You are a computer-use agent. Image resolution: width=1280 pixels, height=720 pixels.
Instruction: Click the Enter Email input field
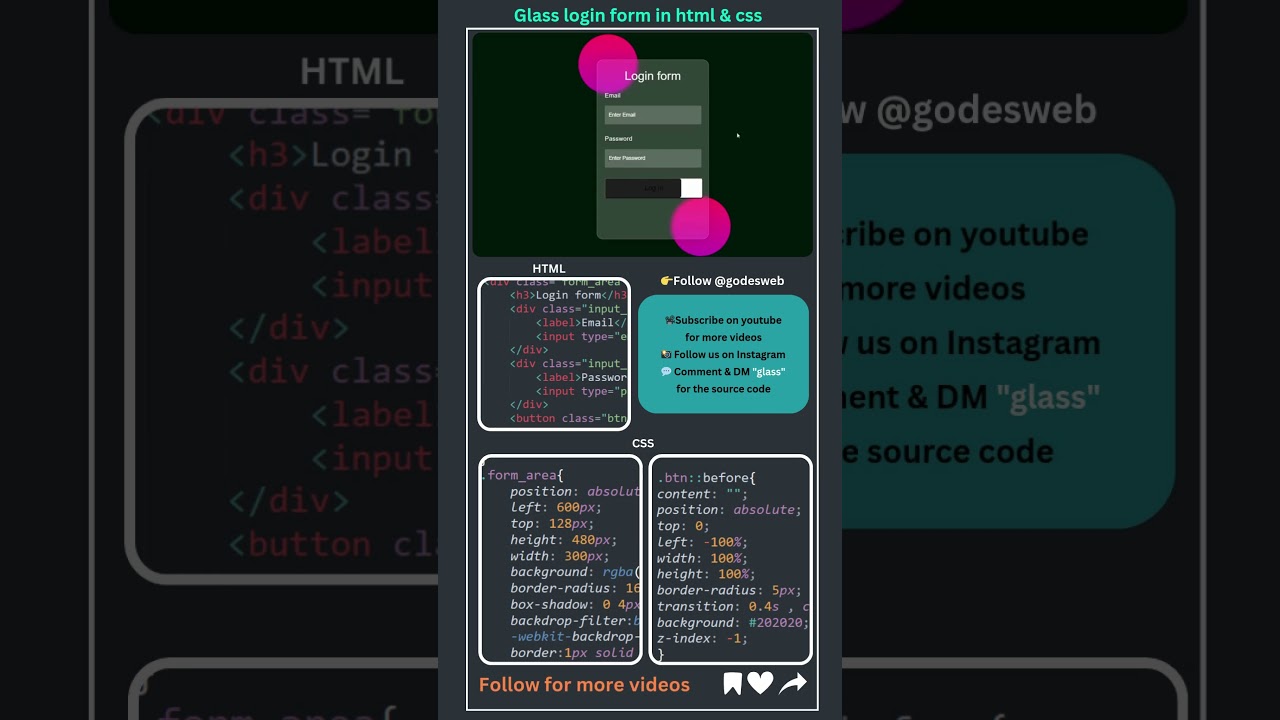[653, 115]
